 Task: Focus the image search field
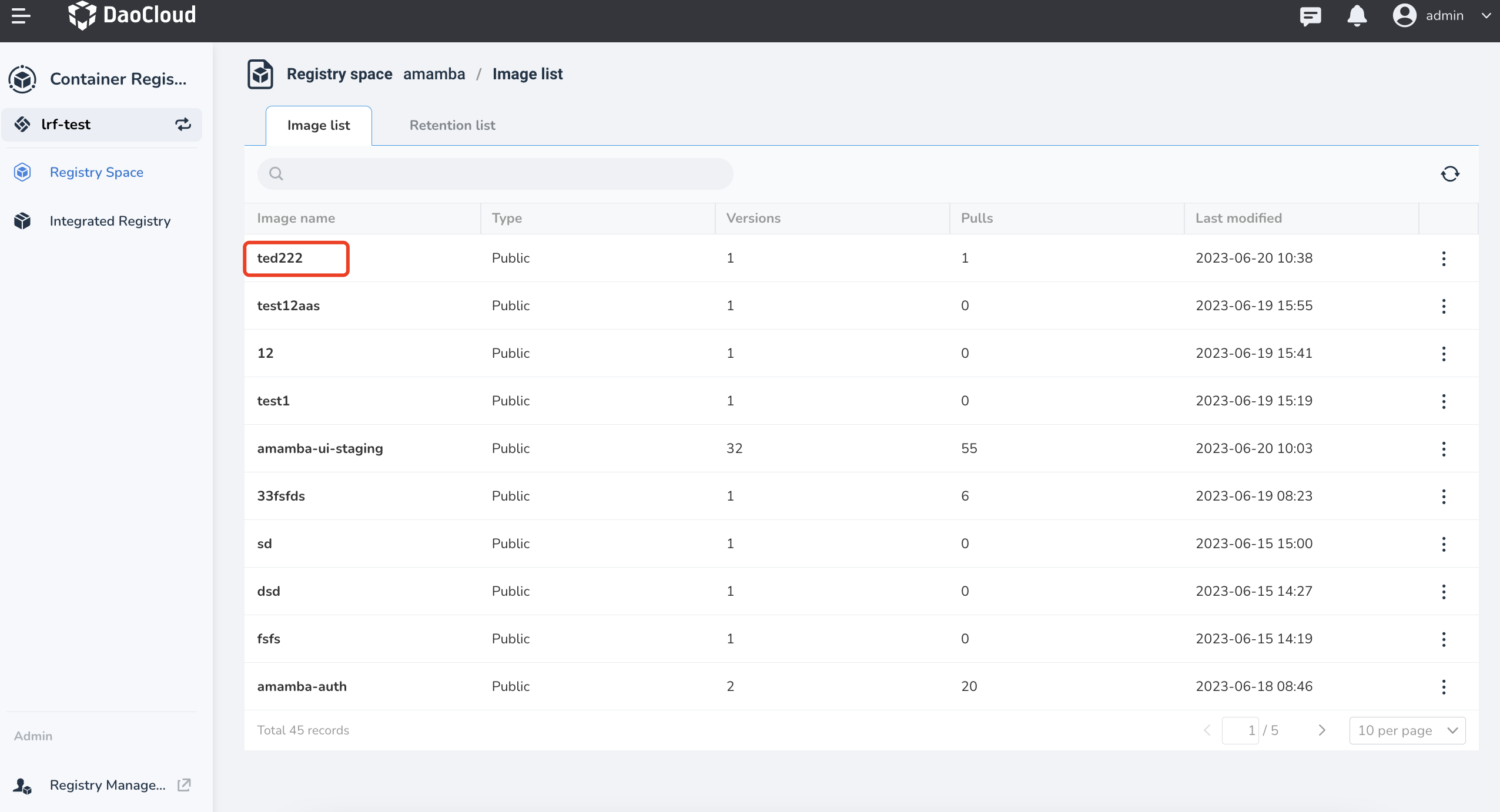495,173
